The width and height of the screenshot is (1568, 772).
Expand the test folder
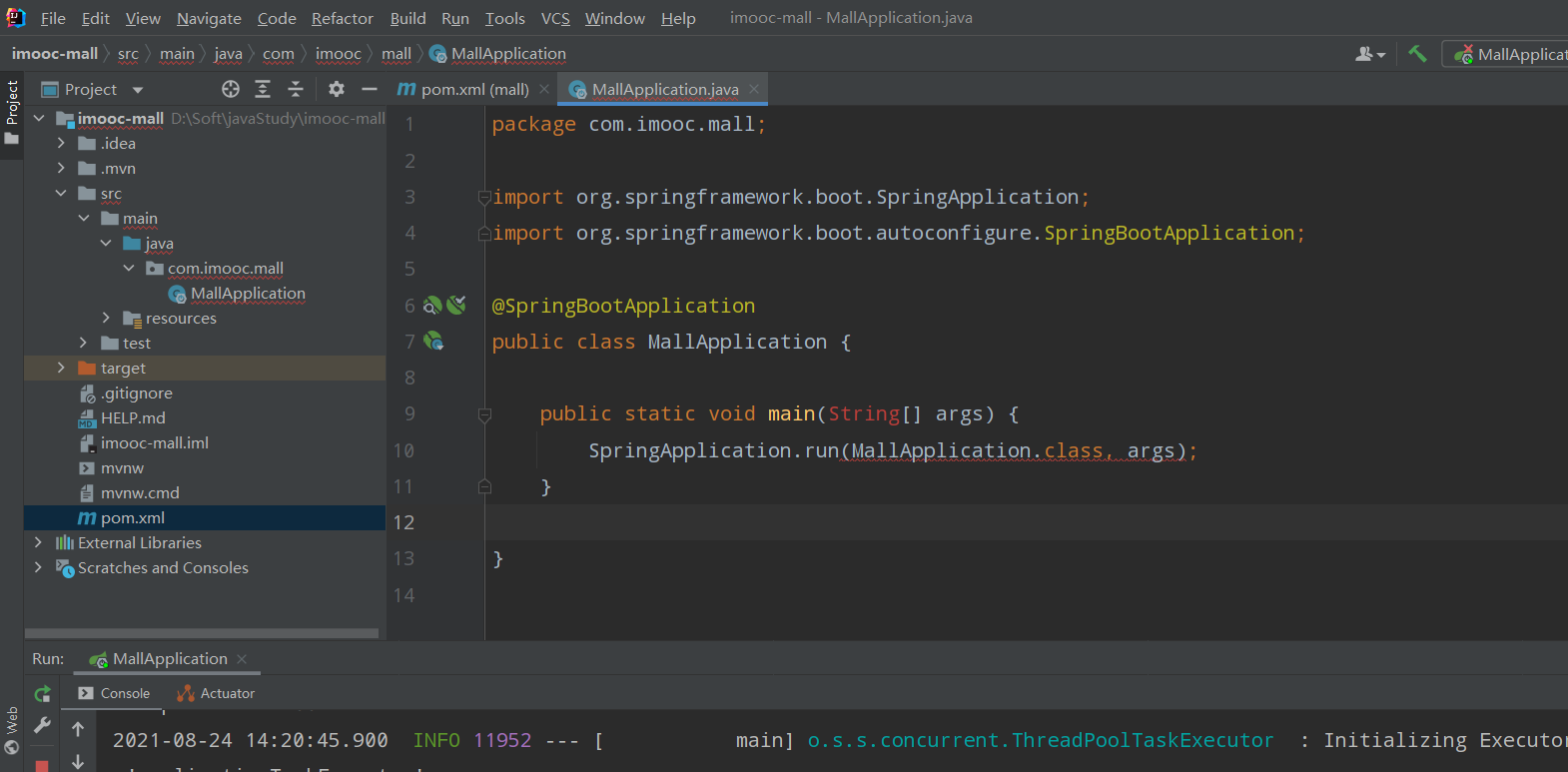pos(84,343)
